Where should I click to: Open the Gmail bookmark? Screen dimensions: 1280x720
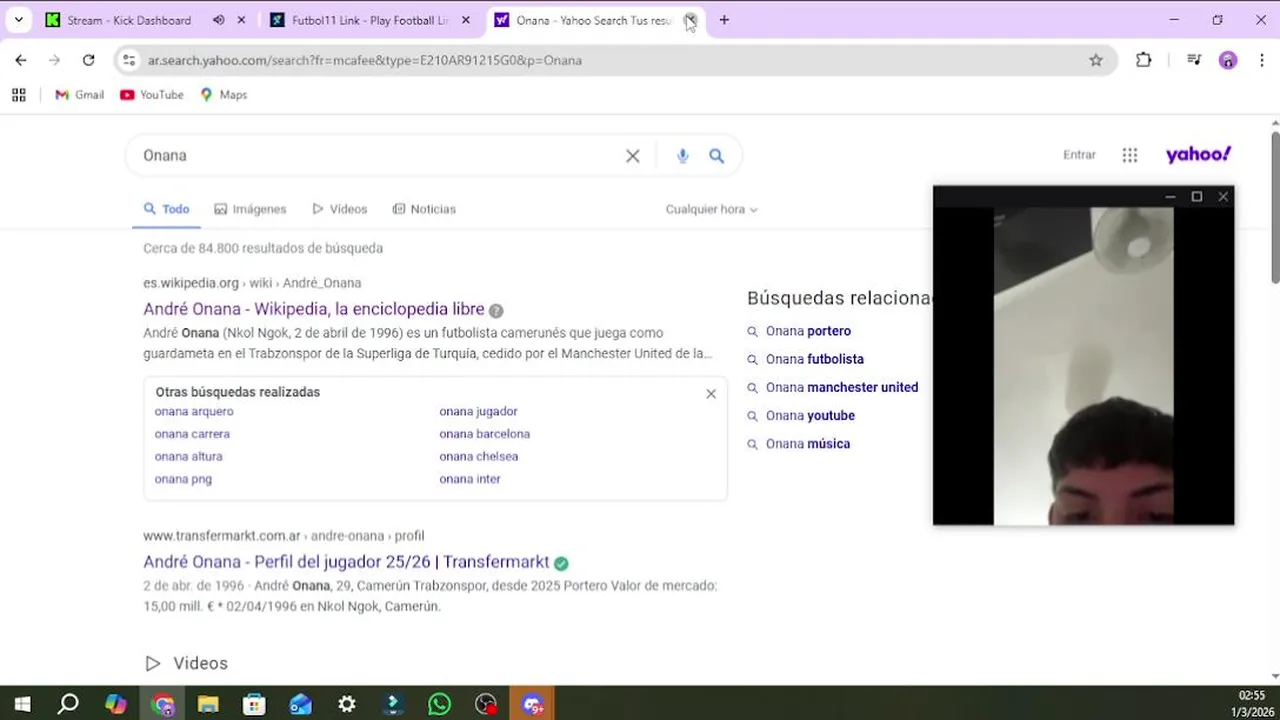(79, 95)
